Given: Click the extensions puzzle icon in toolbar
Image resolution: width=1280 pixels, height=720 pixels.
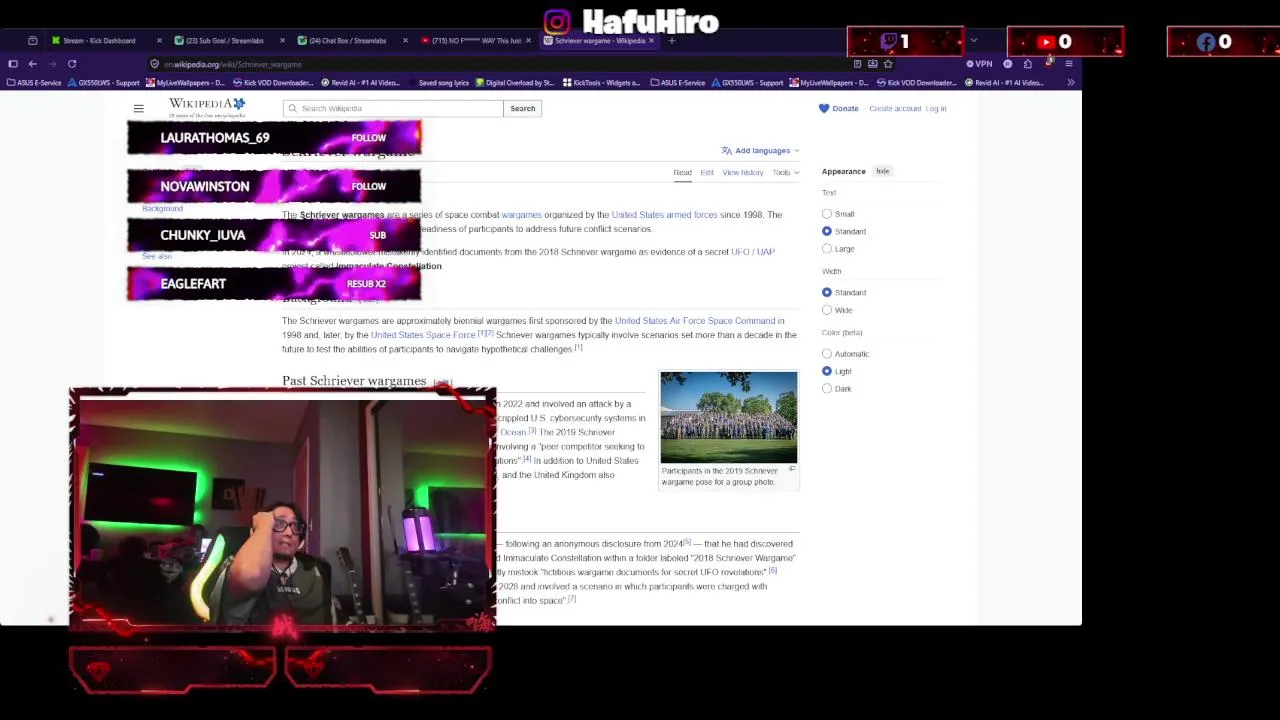Looking at the screenshot, I should pos(1028,64).
